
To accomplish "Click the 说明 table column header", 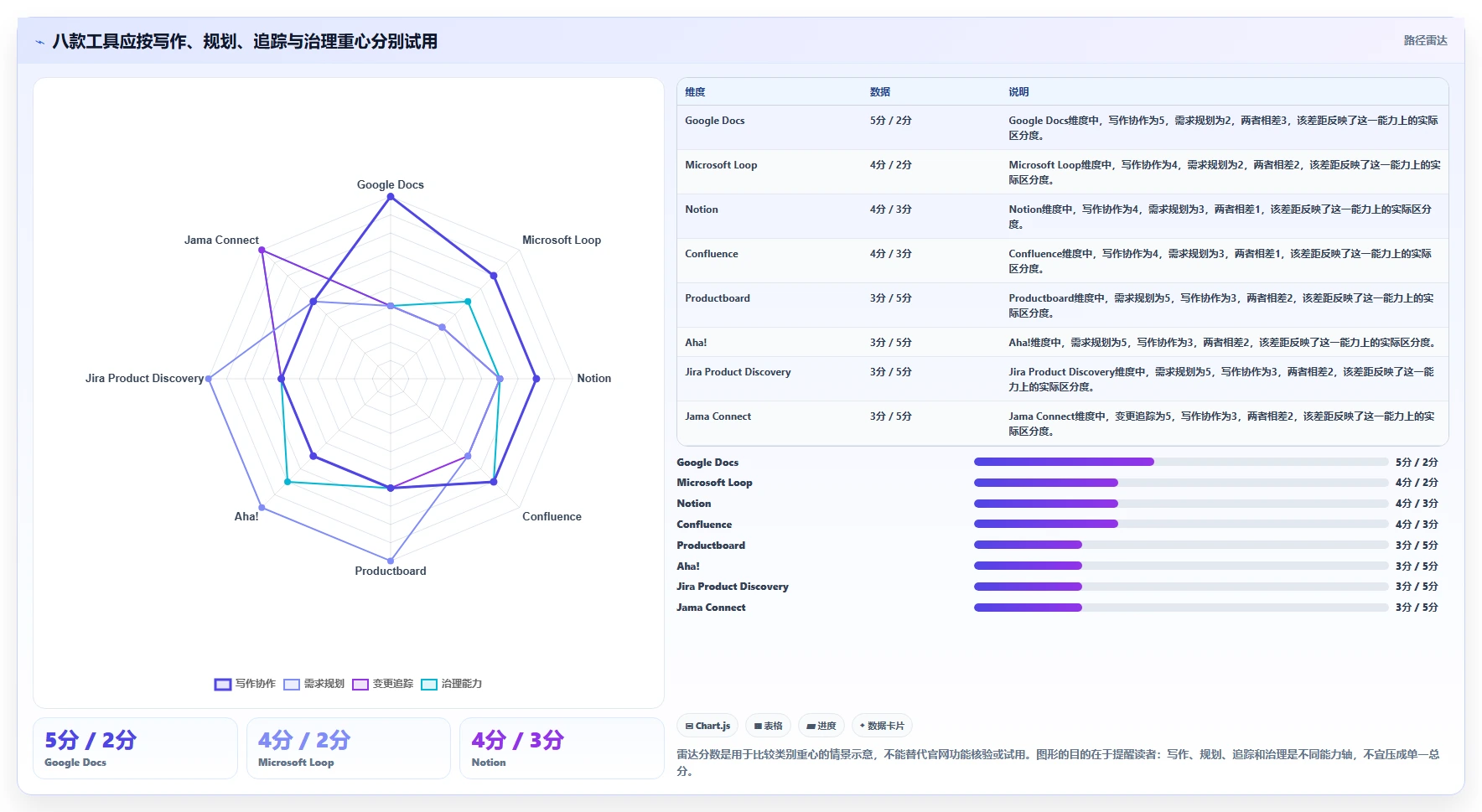I will 1018,92.
